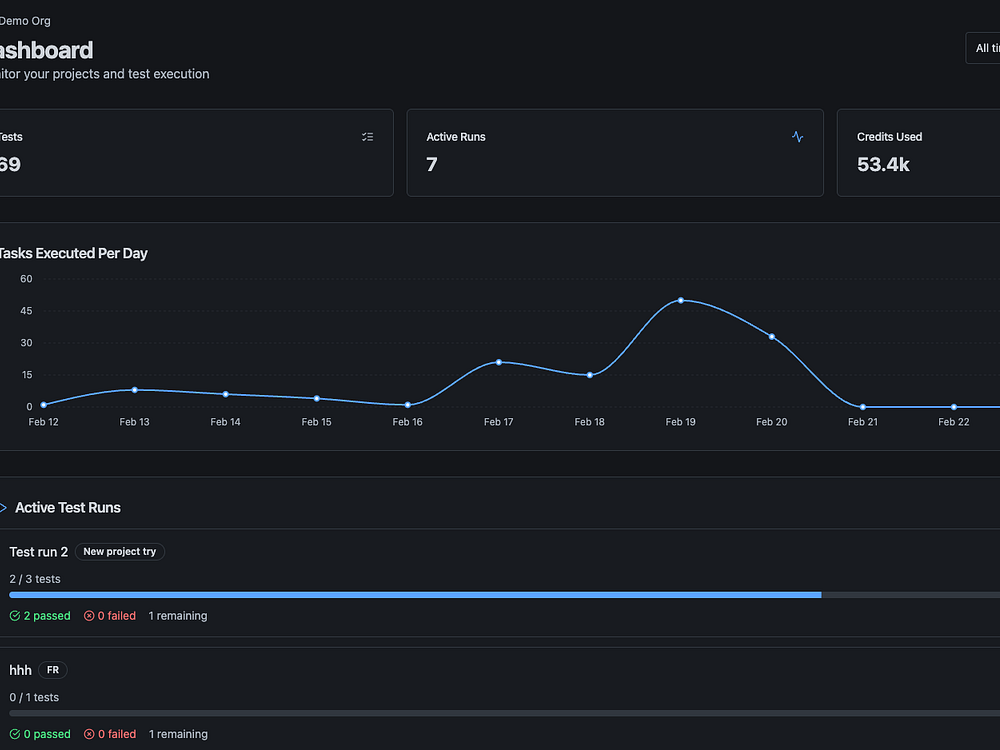Click the Active Test Runs play icon
This screenshot has height=750, width=1000.
[3, 508]
